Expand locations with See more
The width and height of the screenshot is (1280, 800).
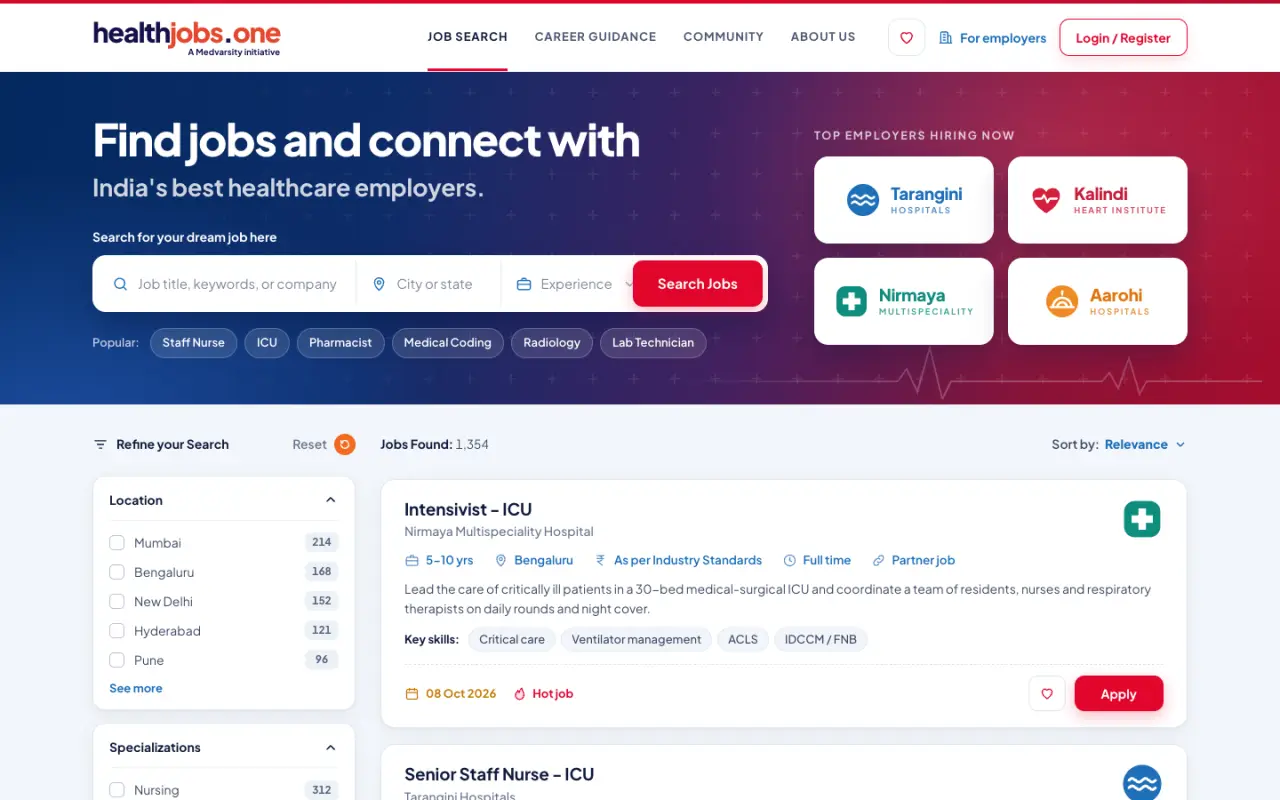(136, 688)
